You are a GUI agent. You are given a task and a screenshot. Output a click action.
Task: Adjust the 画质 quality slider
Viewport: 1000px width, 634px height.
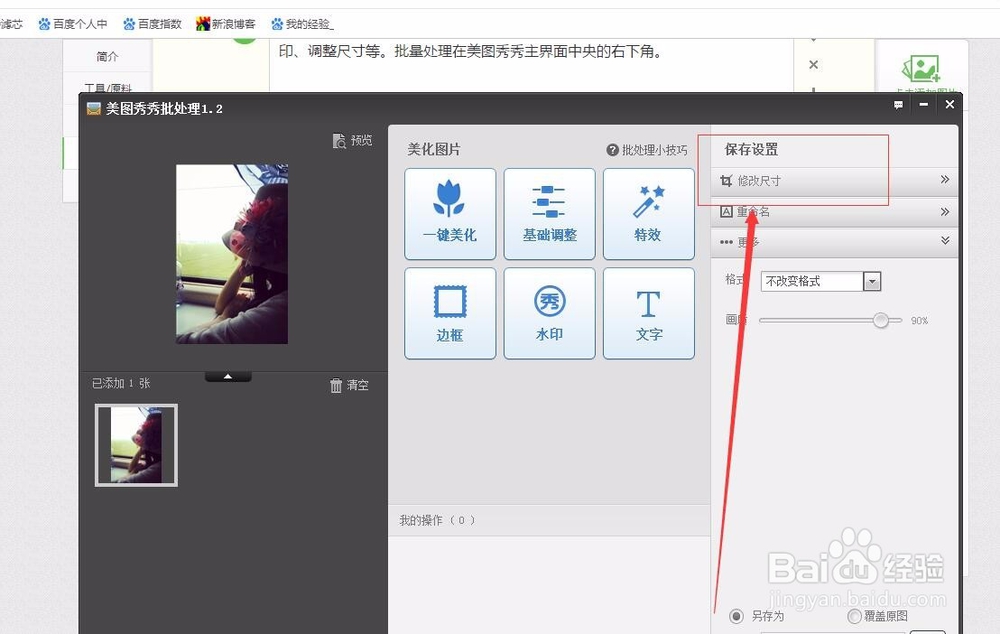880,320
